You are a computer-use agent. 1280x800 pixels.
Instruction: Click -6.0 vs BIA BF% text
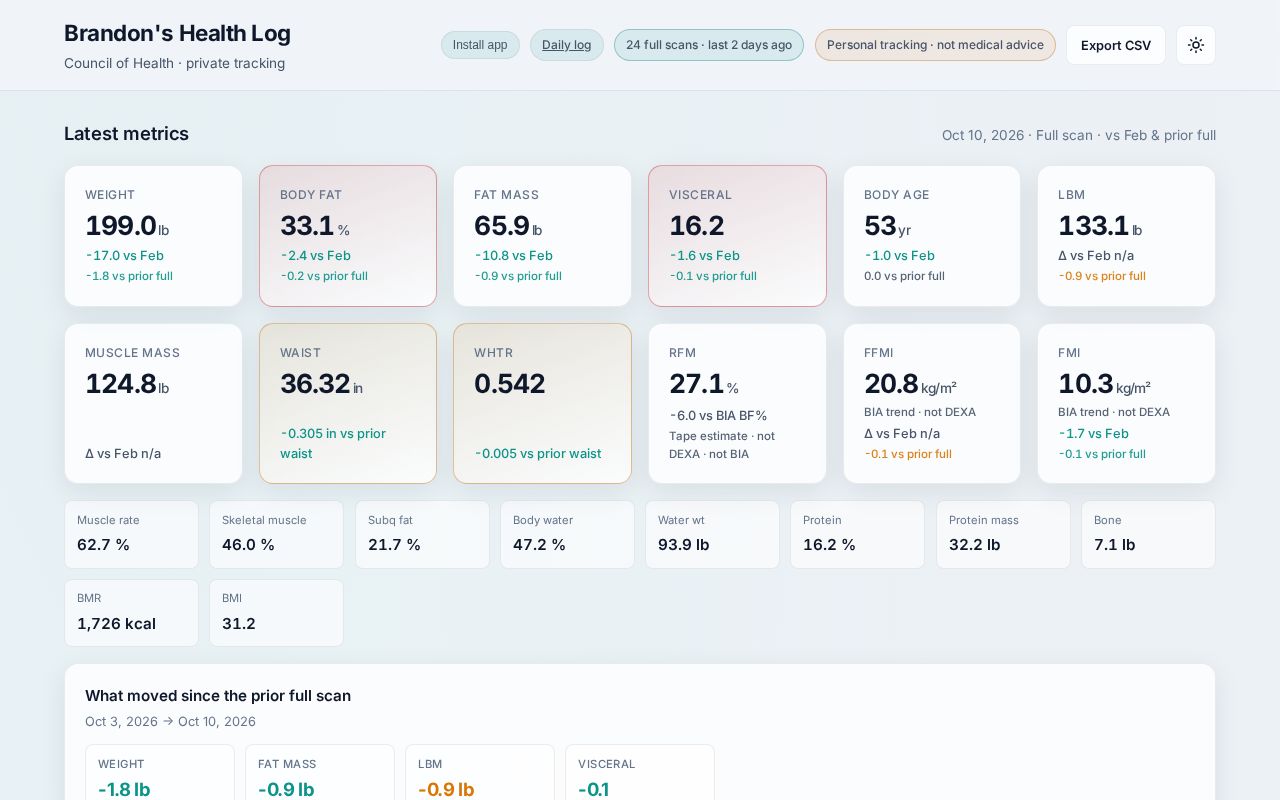(719, 415)
